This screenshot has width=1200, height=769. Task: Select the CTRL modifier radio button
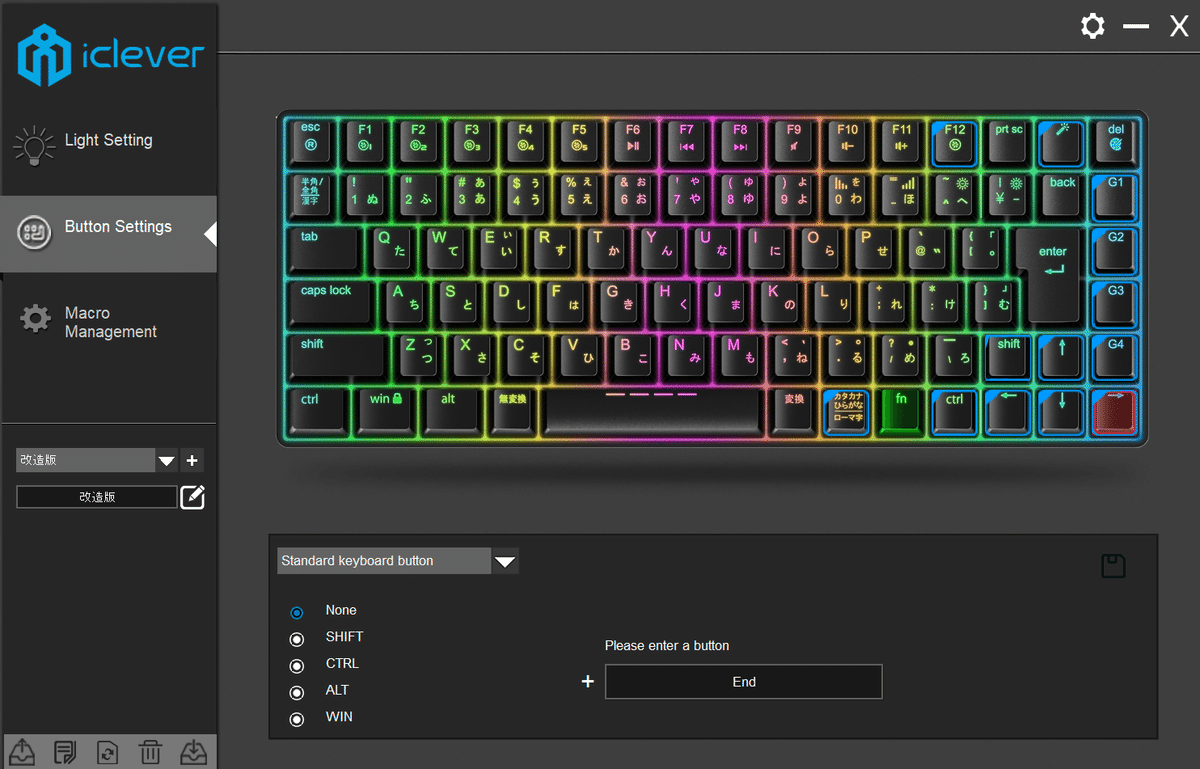pos(297,664)
